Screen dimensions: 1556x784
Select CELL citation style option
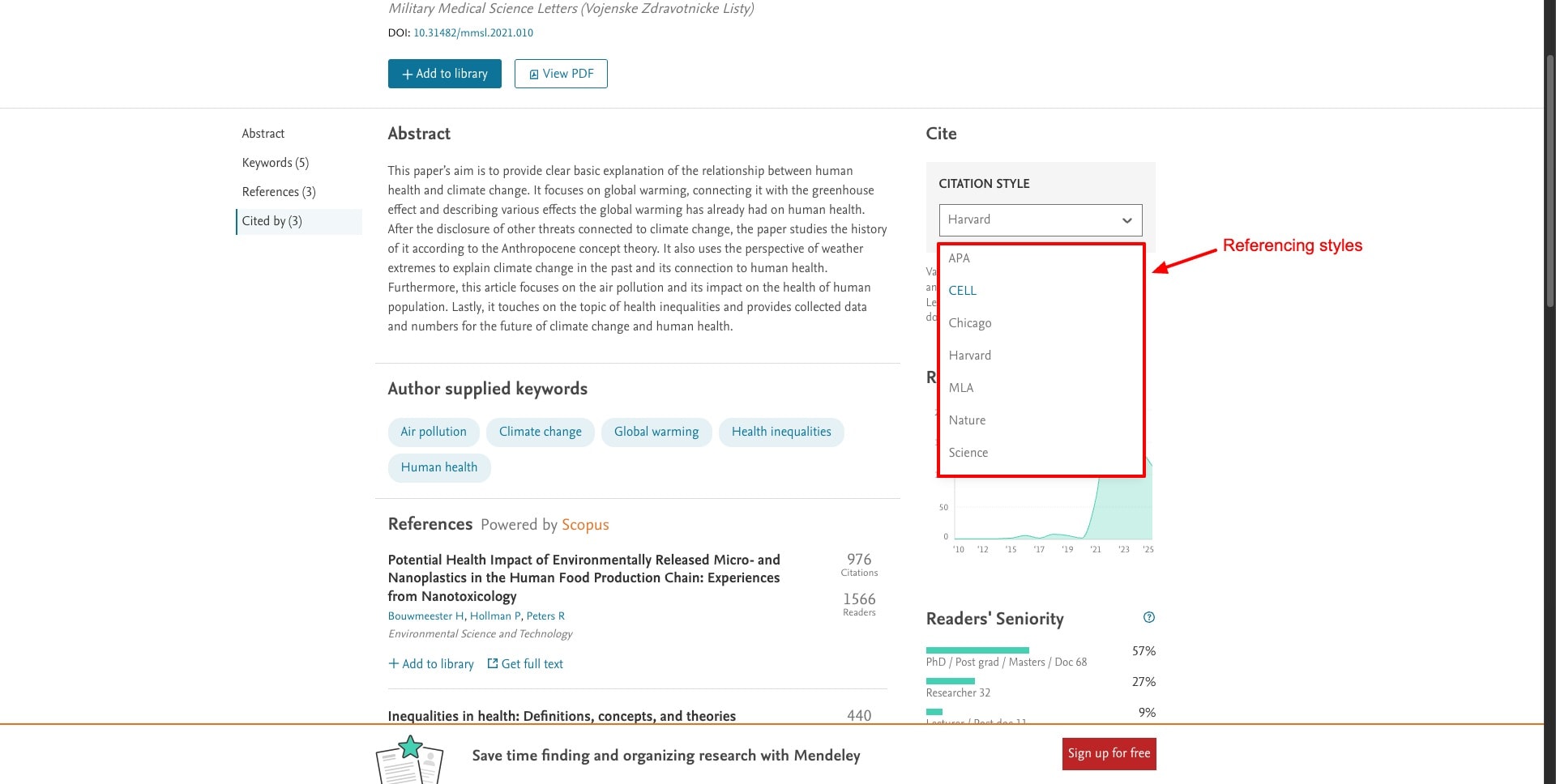[963, 291]
